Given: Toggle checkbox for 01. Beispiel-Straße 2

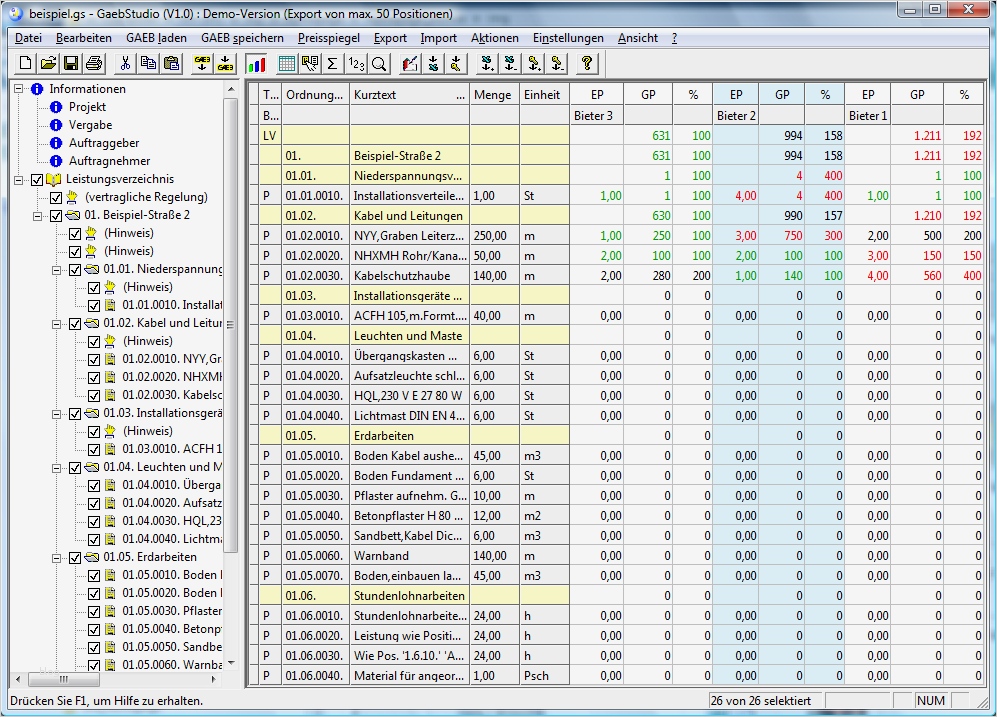Looking at the screenshot, I should point(56,215).
